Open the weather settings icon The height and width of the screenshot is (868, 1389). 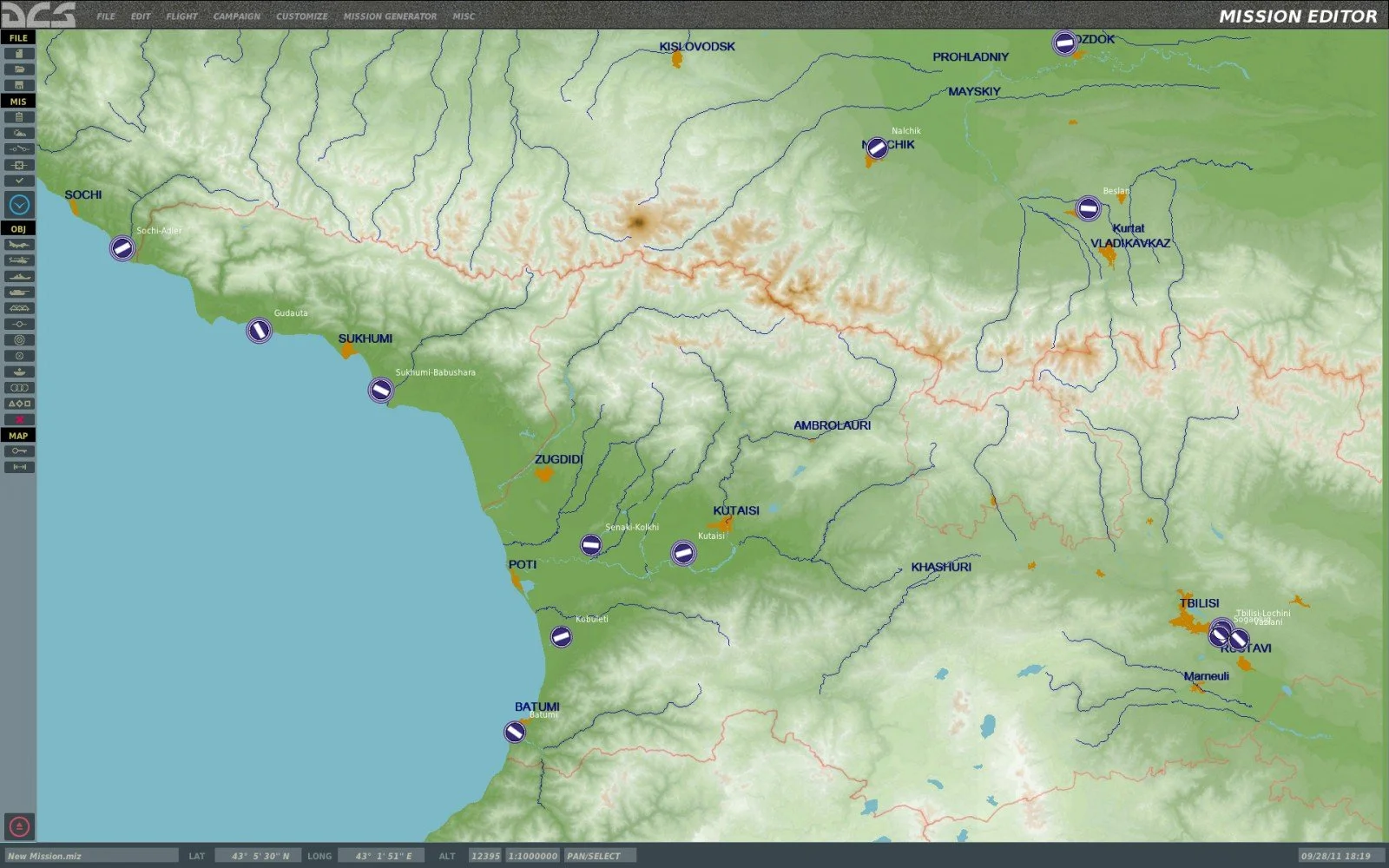(19, 133)
